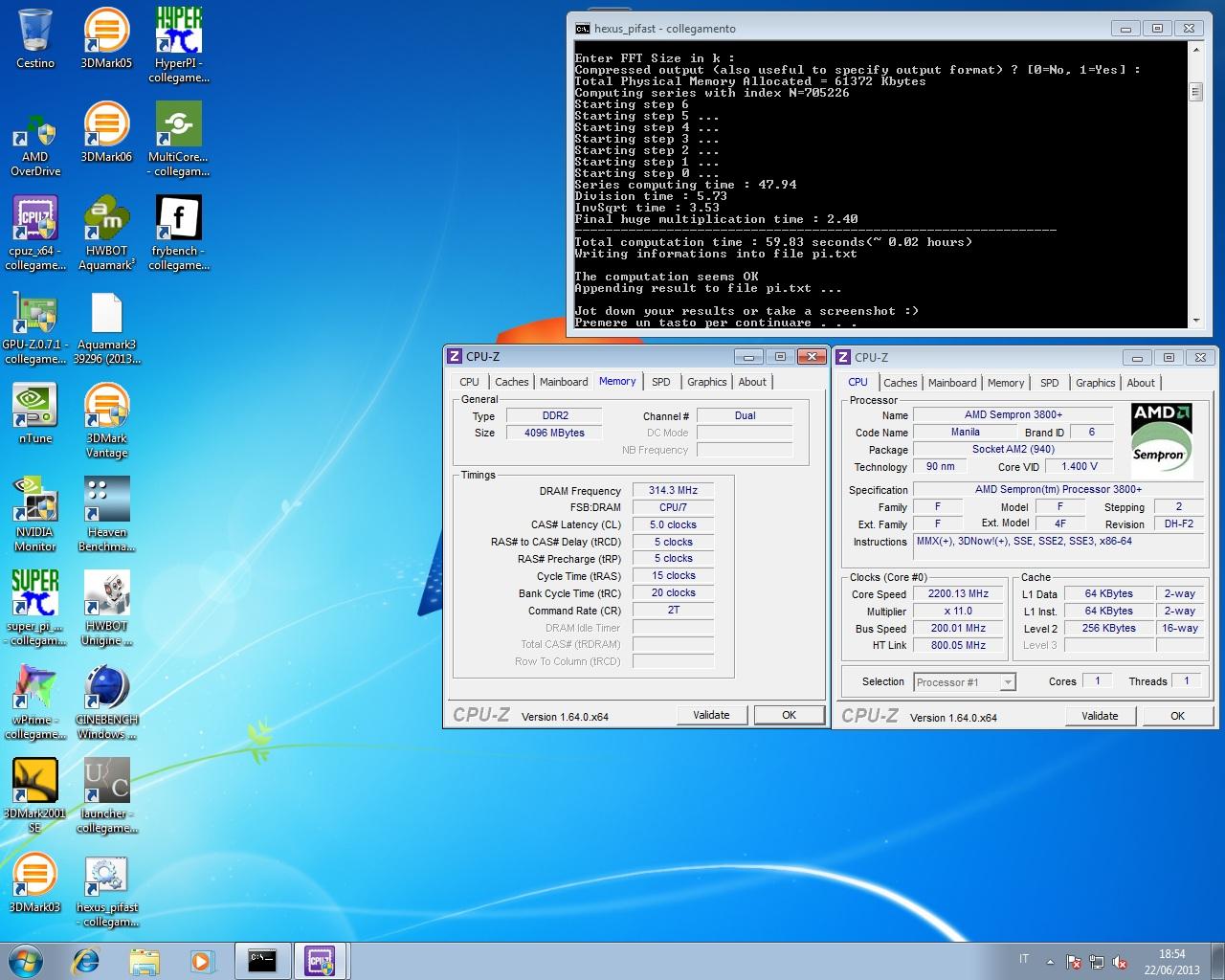1225x980 pixels.
Task: Click Validate in right CPU-Z window
Action: [x=1100, y=716]
